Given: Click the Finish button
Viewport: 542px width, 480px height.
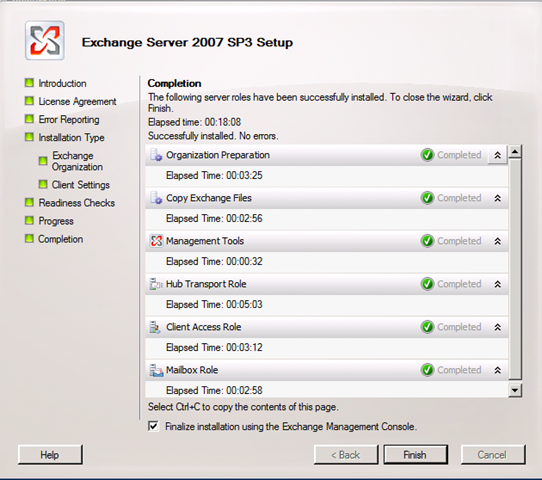Looking at the screenshot, I should 415,454.
